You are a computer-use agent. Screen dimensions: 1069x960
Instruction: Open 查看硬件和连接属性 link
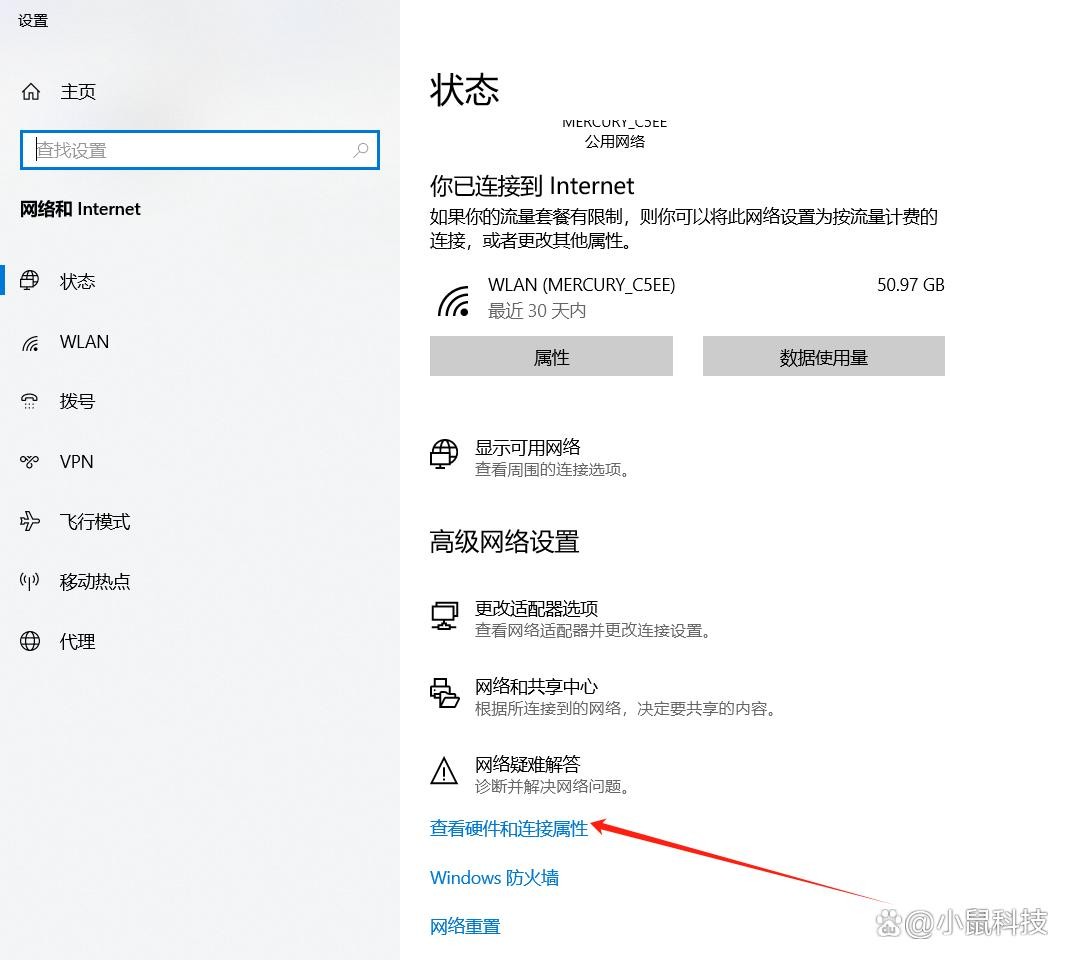(x=509, y=828)
